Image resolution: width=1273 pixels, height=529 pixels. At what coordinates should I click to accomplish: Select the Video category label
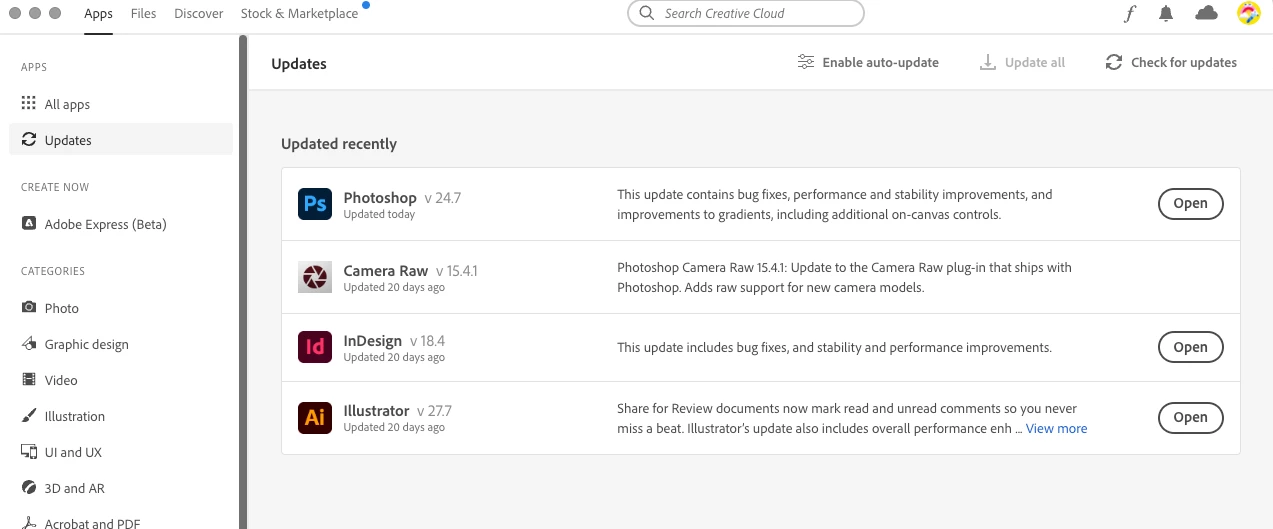coord(61,380)
